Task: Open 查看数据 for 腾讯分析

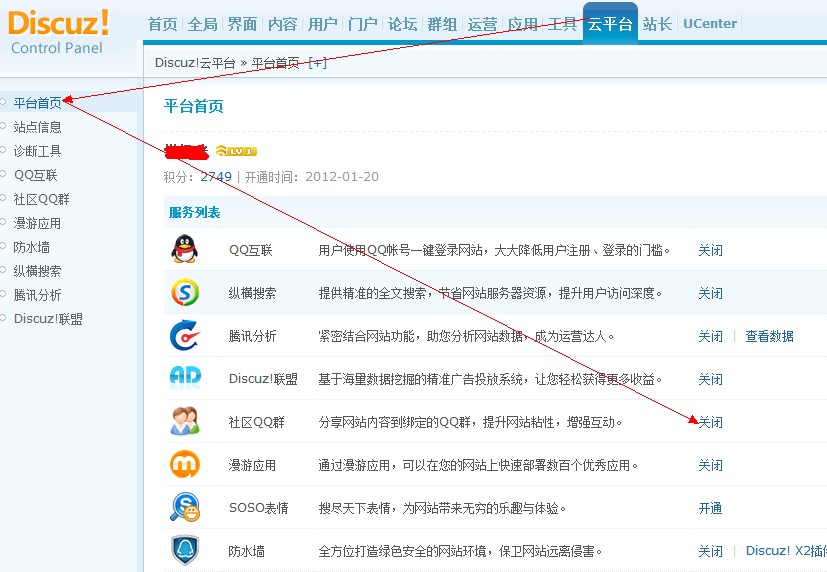Action: [770, 336]
